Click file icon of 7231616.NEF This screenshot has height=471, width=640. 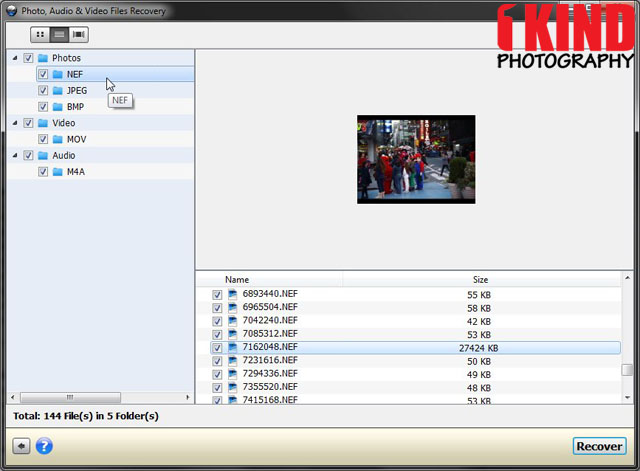[232, 361]
